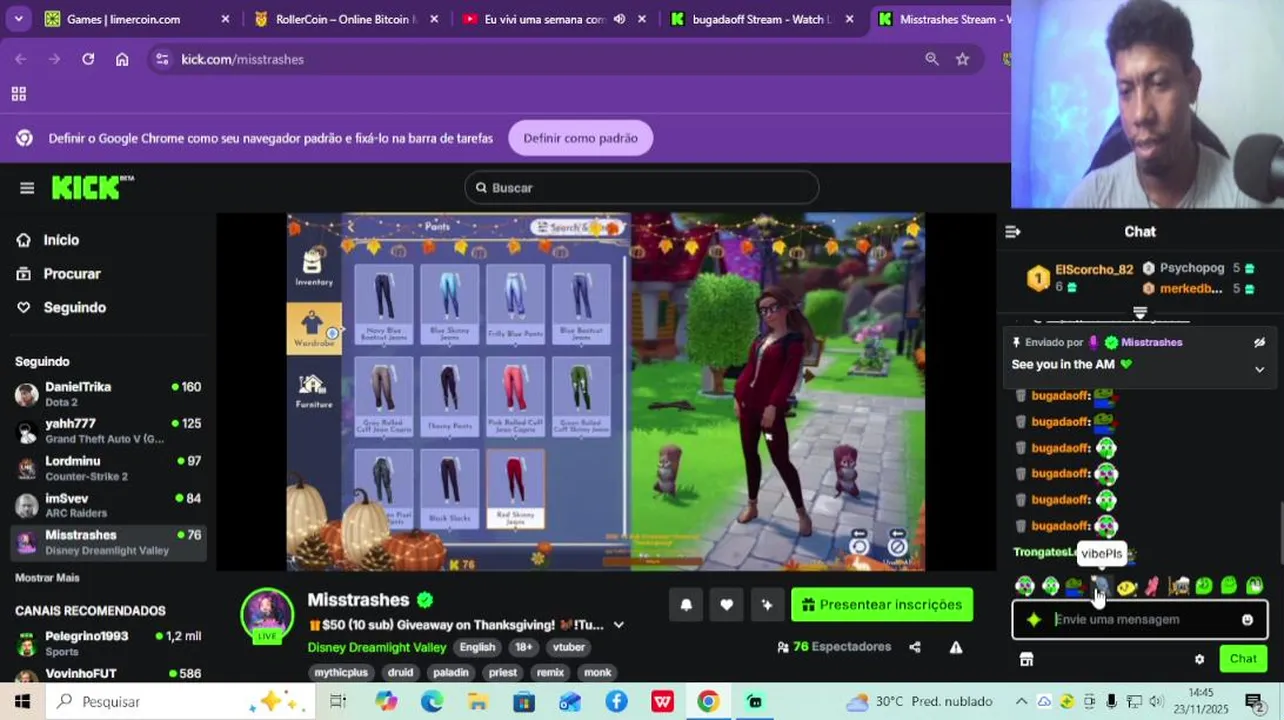1284x720 pixels.
Task: Open Lordminu's channel
Action: [108, 468]
